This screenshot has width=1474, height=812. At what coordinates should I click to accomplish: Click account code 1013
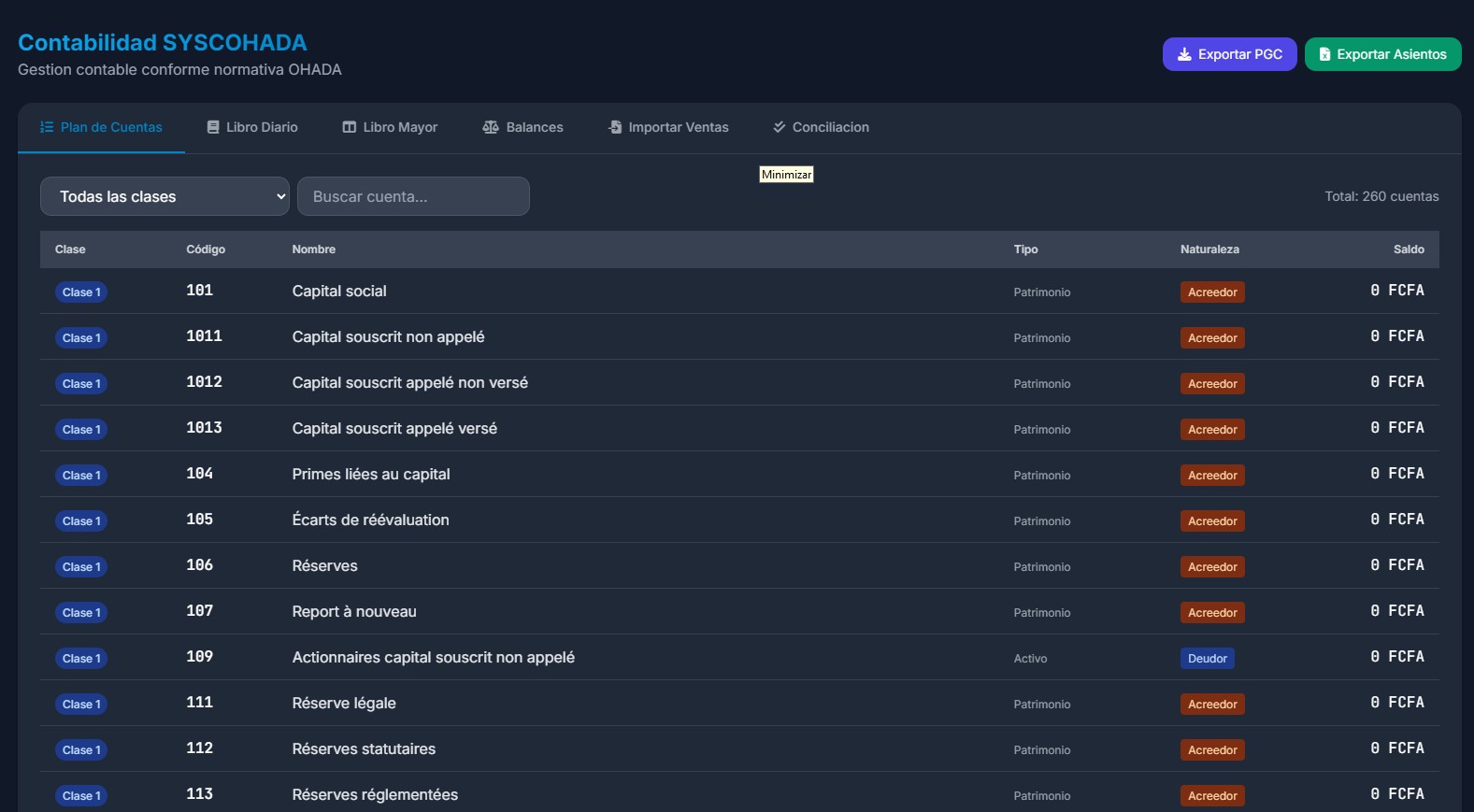click(x=204, y=428)
